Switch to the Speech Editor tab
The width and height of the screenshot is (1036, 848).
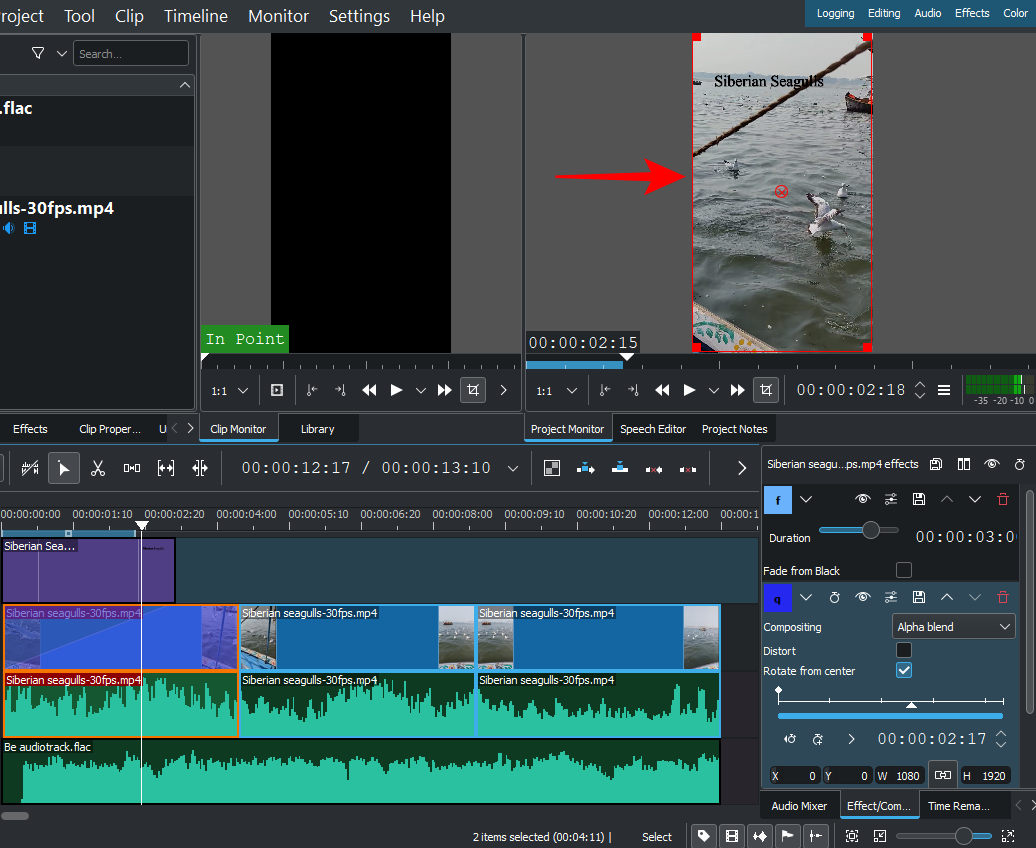[653, 429]
